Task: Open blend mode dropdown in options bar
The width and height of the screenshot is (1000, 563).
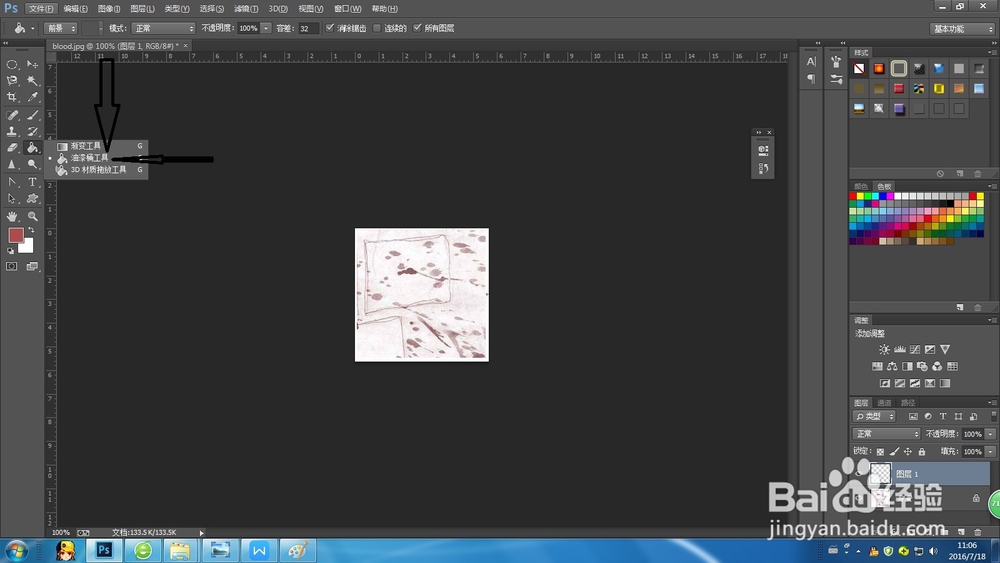Action: (x=163, y=28)
